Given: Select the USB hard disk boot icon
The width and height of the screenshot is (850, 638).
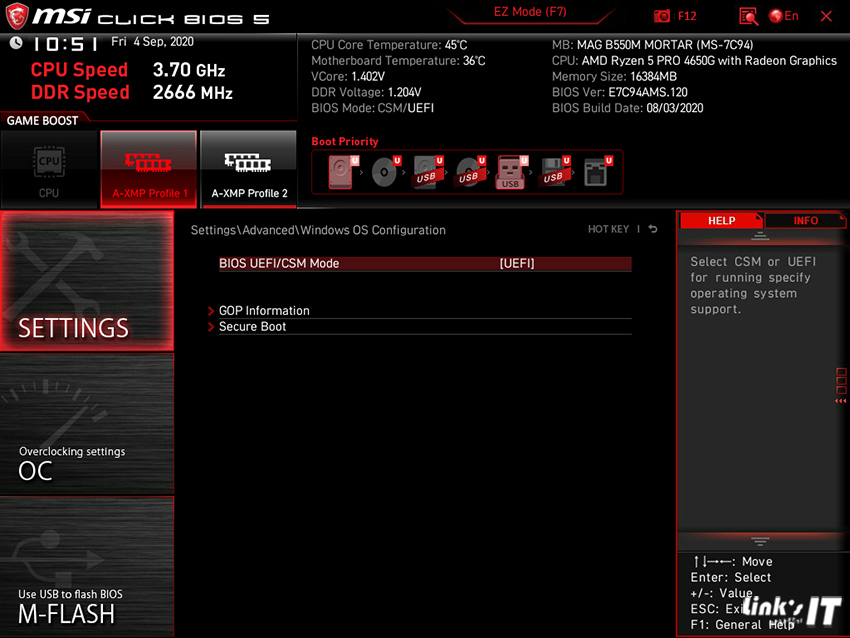Looking at the screenshot, I should pyautogui.click(x=427, y=172).
